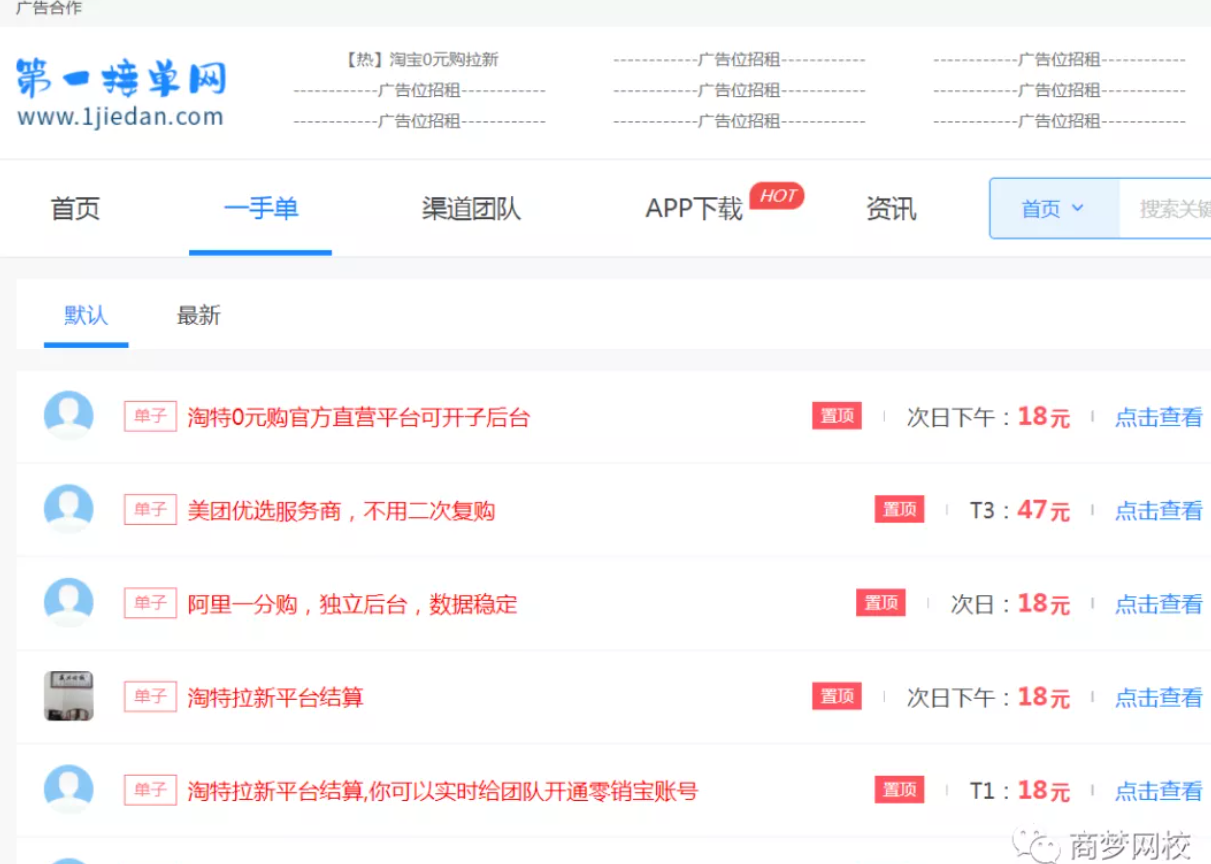Click 置顶 badge on 淘特0元购 row
Image resolution: width=1211 pixels, height=864 pixels.
837,416
